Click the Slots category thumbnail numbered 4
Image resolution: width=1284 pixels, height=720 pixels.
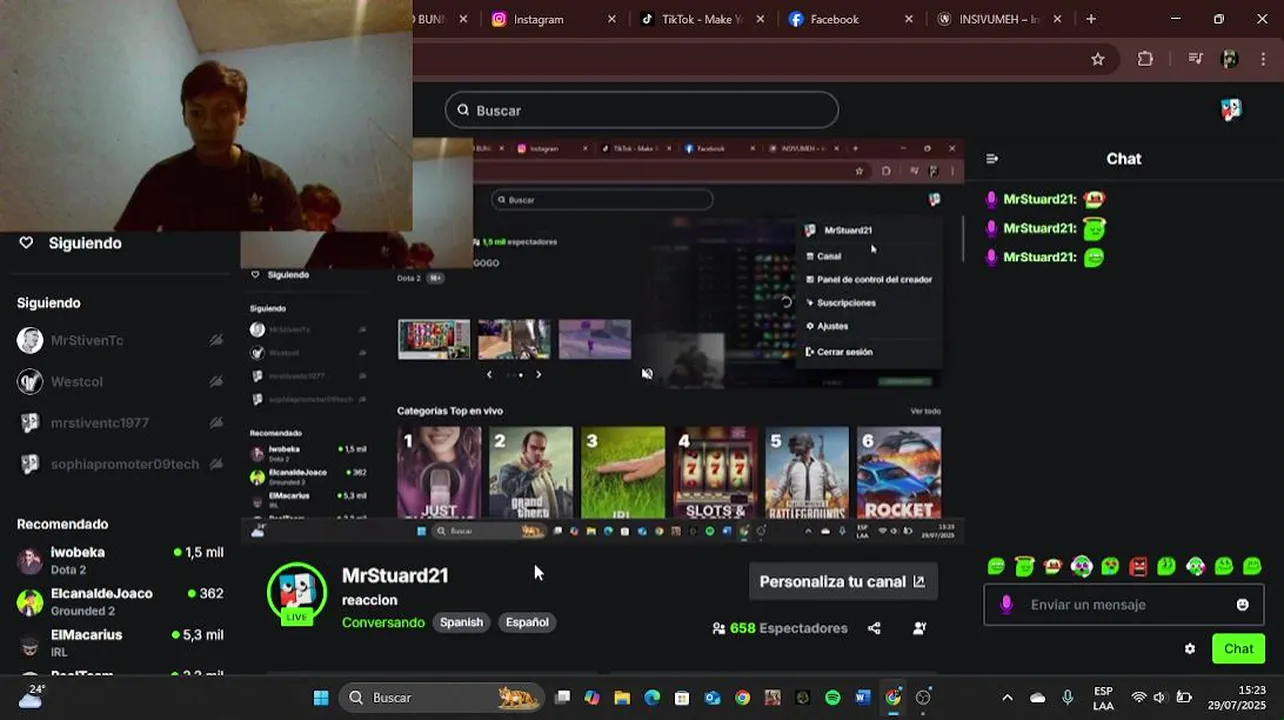click(x=715, y=472)
